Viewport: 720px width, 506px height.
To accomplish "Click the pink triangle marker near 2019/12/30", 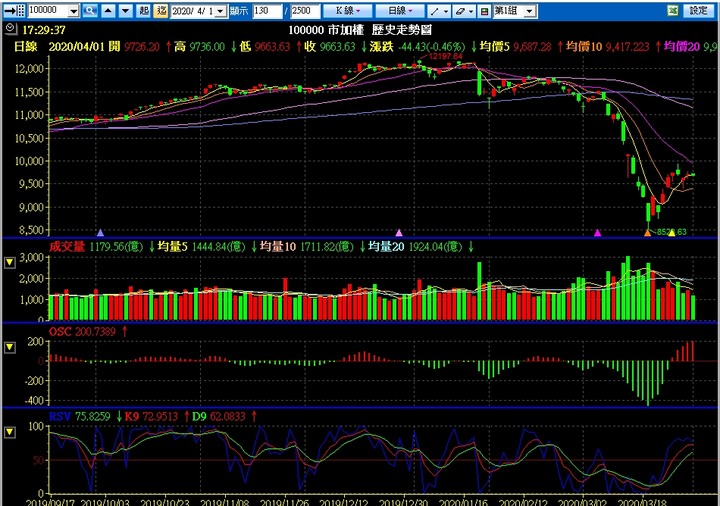I will click(x=399, y=233).
